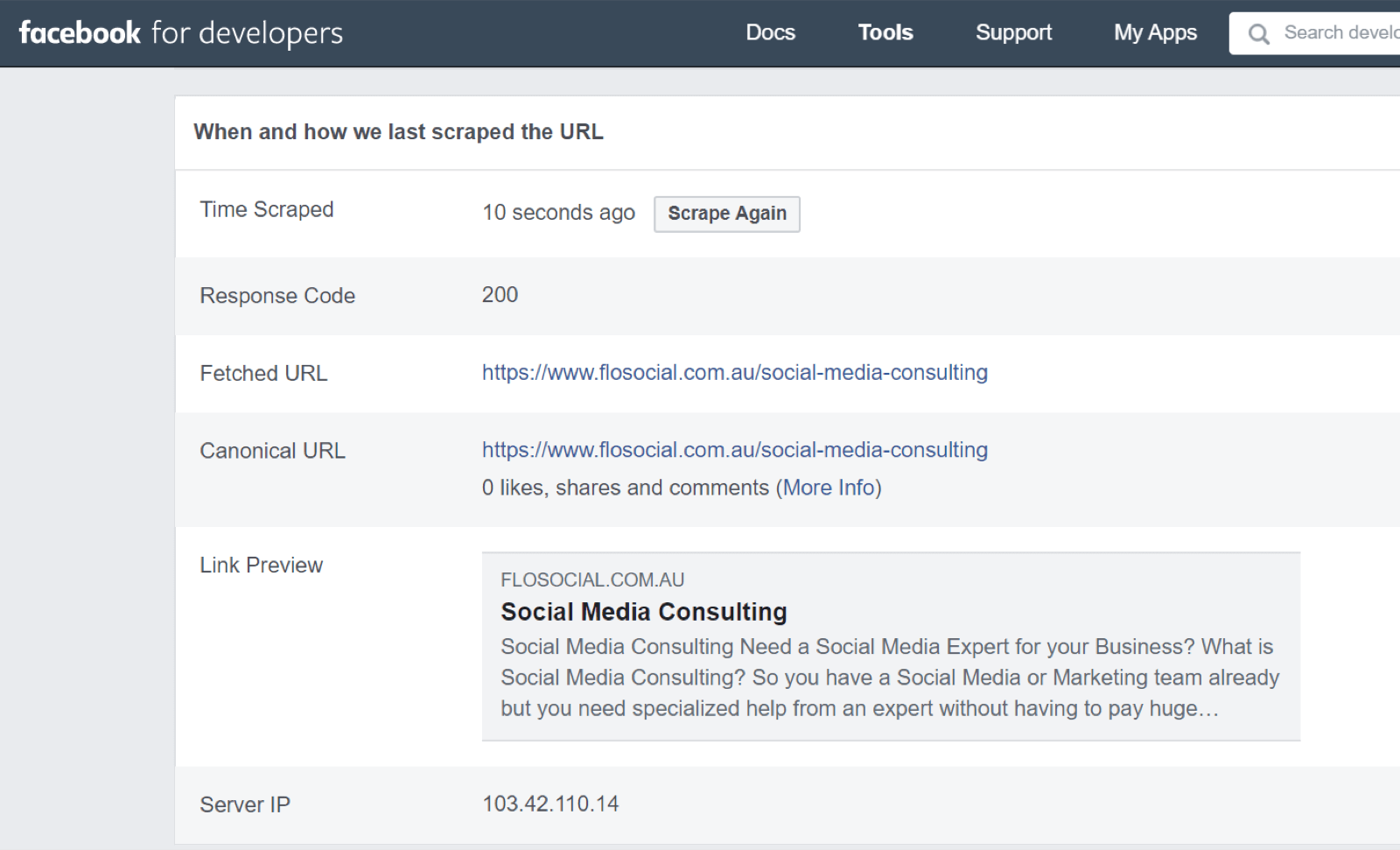This screenshot has width=1400, height=850.
Task: Open the Canonical URL flosocial link
Action: [734, 450]
